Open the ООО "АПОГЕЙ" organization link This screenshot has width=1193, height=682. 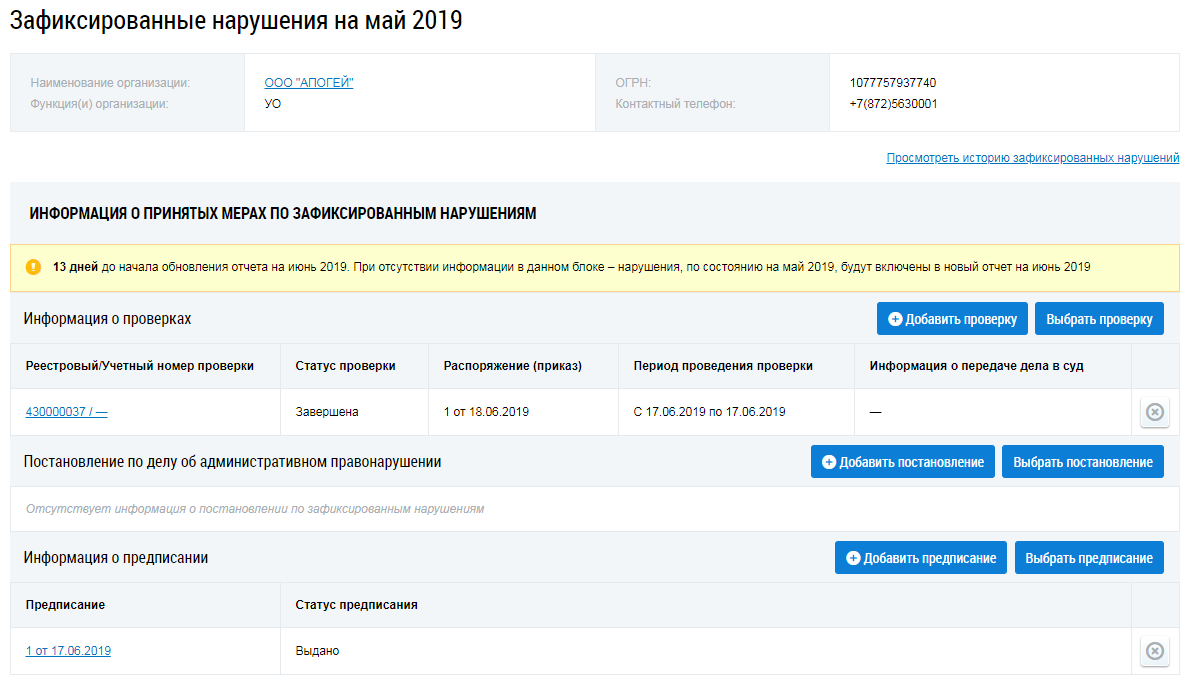309,83
